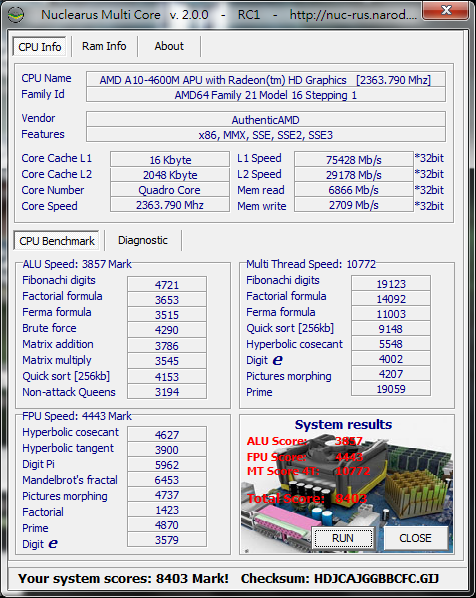476x598 pixels.
Task: Click the Total Score 8403 text
Action: (x=307, y=498)
